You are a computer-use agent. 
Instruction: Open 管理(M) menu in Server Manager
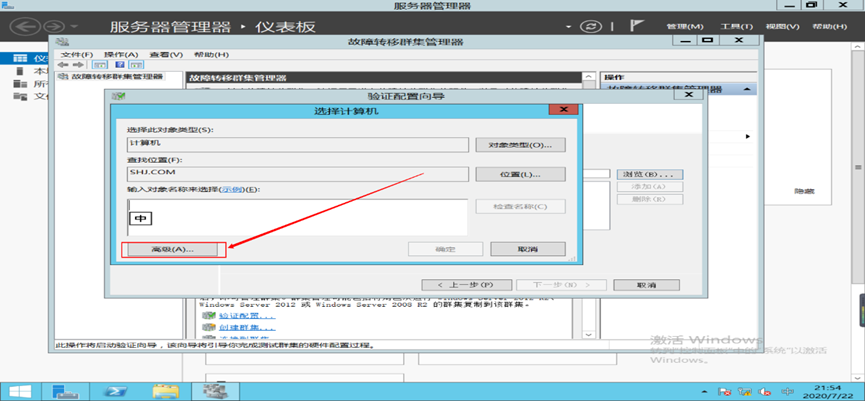pos(685,26)
